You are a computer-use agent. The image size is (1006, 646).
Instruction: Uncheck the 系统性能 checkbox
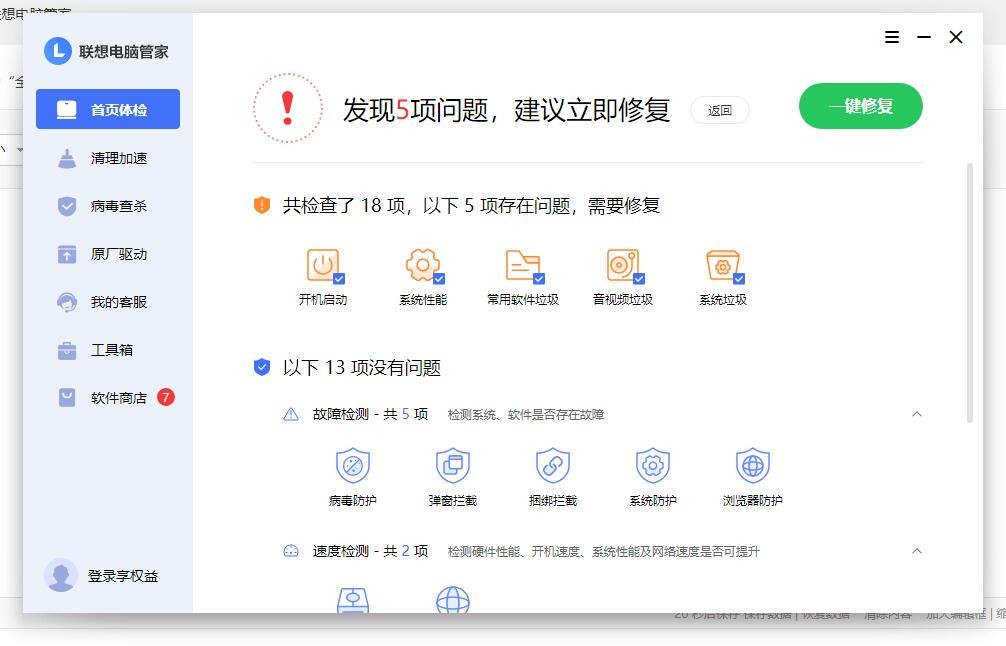[x=439, y=278]
